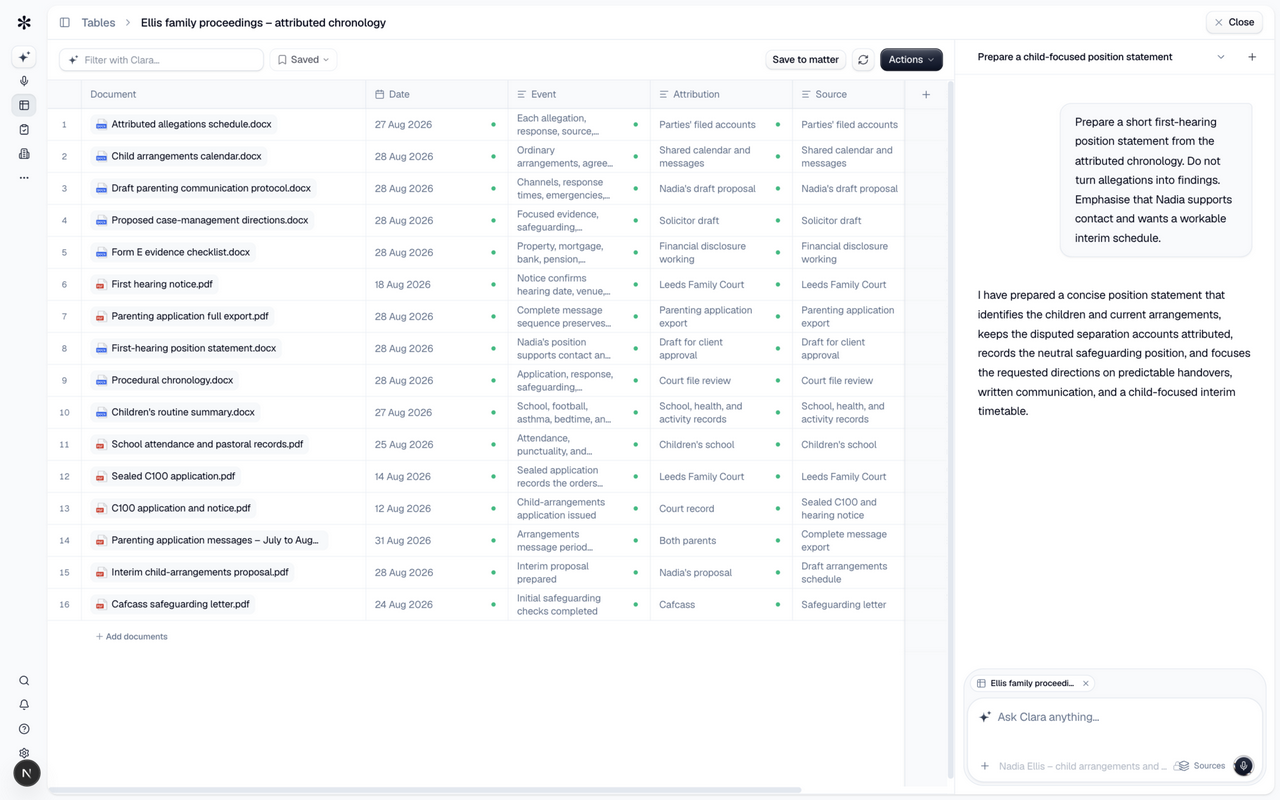Click the horizontal scrollbar under the table
1280x800 pixels.
point(425,790)
